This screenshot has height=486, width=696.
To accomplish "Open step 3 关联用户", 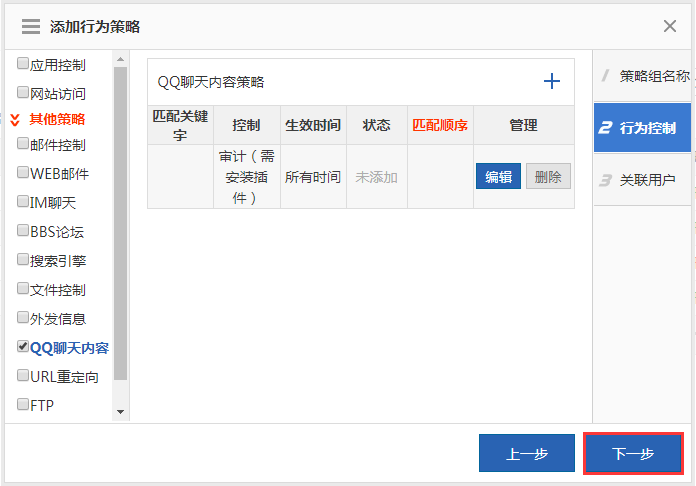I will (x=643, y=180).
